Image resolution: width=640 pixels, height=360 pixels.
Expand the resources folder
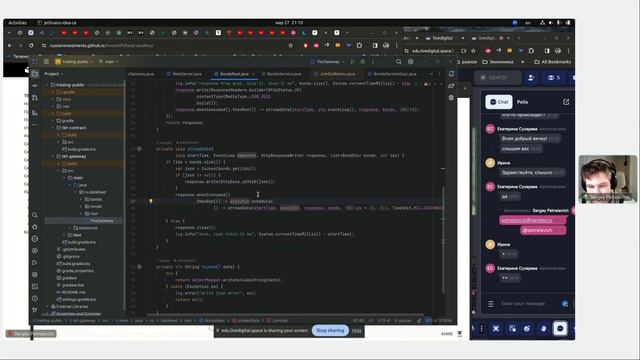tap(70, 228)
